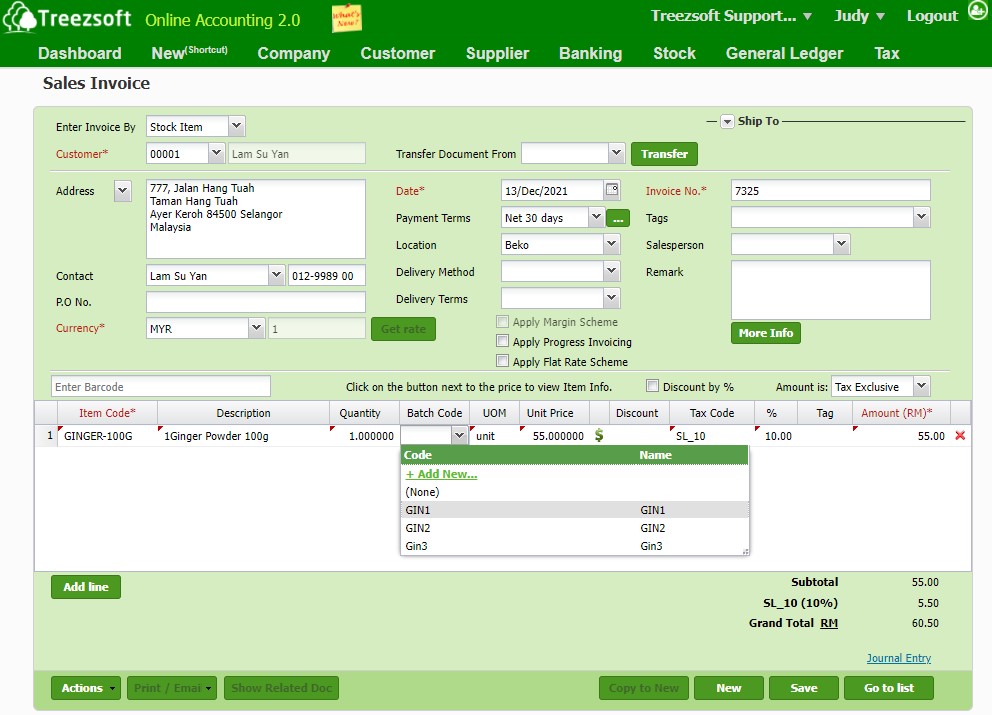Click the green dollar item info icon
Viewport: 992px width, 715px height.
(599, 436)
